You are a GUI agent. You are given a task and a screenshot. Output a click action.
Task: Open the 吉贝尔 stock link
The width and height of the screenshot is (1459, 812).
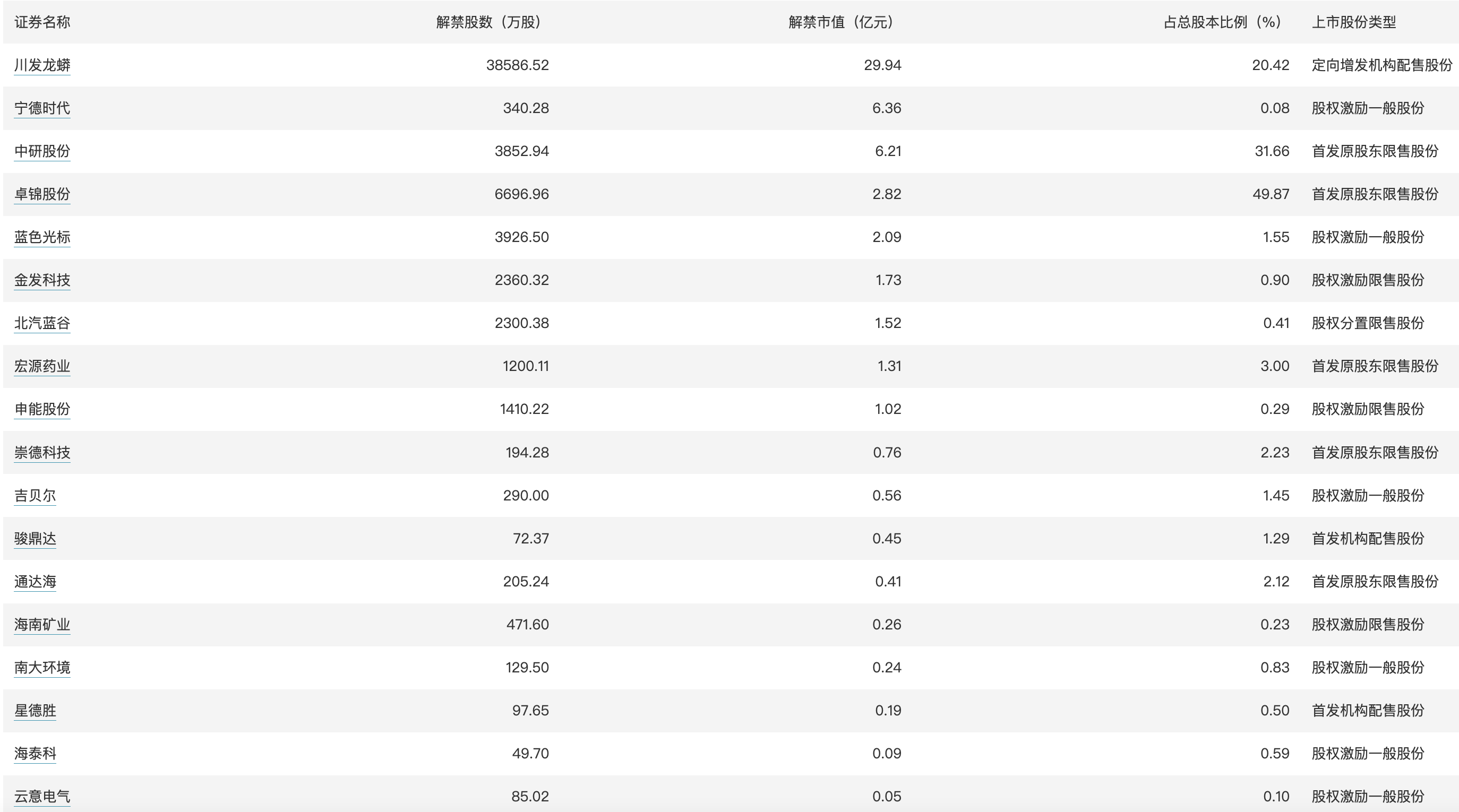[x=35, y=496]
